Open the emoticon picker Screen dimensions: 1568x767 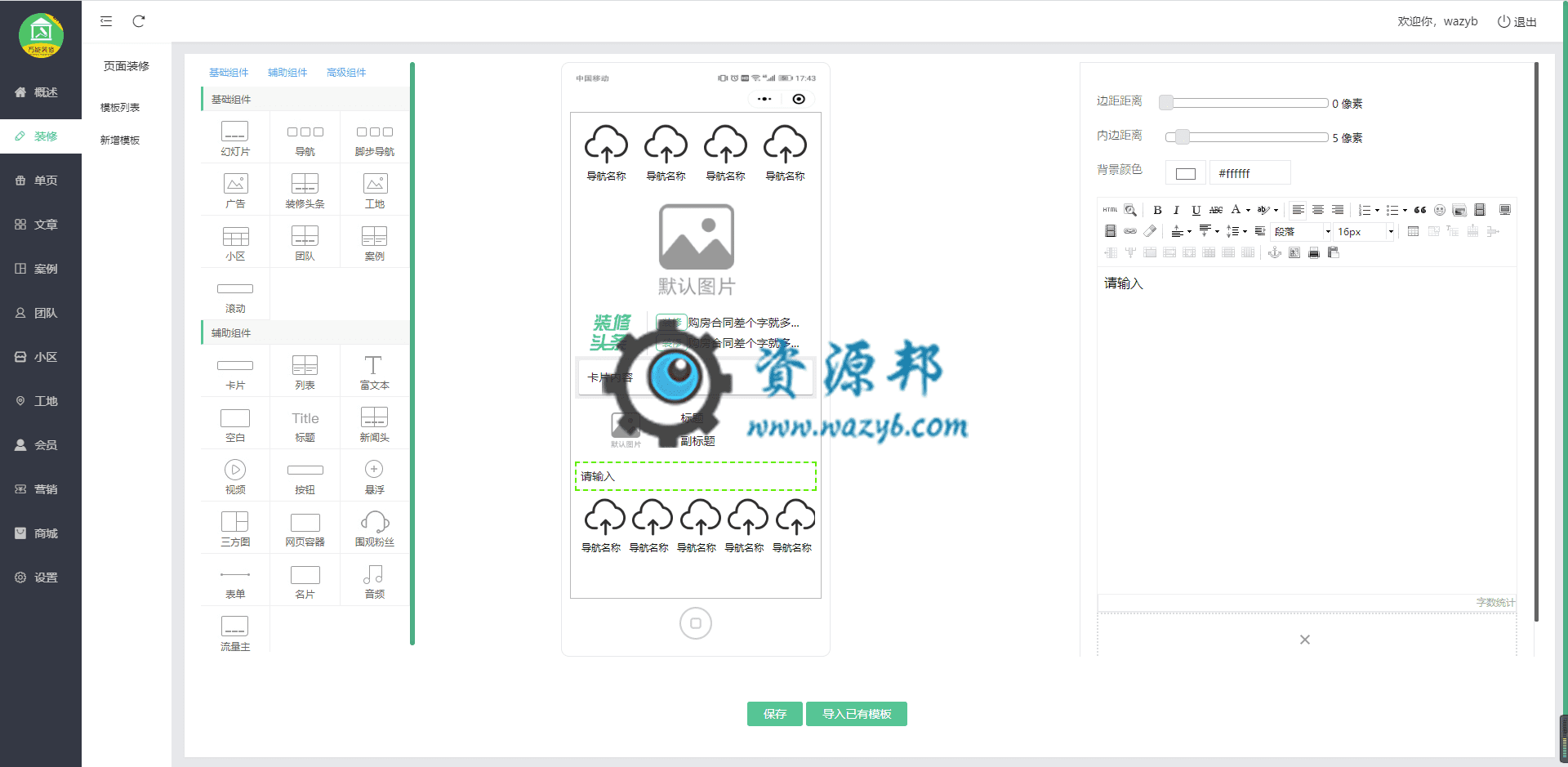click(x=1440, y=210)
